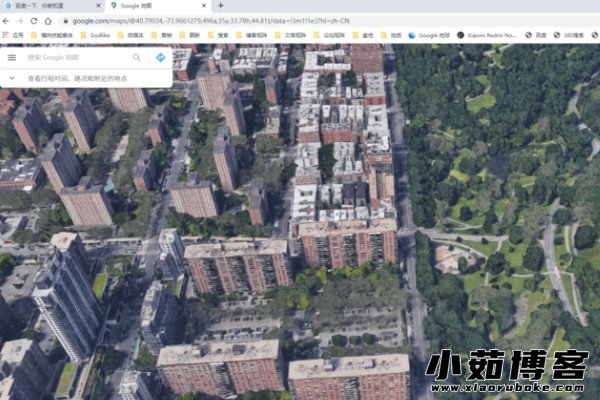
Task: Open the Google Maps hamburger menu
Action: click(12, 57)
